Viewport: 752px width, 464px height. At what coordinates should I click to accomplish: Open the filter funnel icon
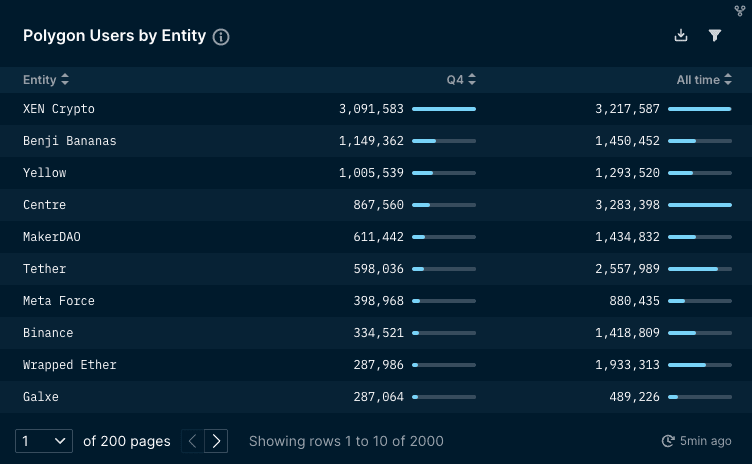point(715,35)
